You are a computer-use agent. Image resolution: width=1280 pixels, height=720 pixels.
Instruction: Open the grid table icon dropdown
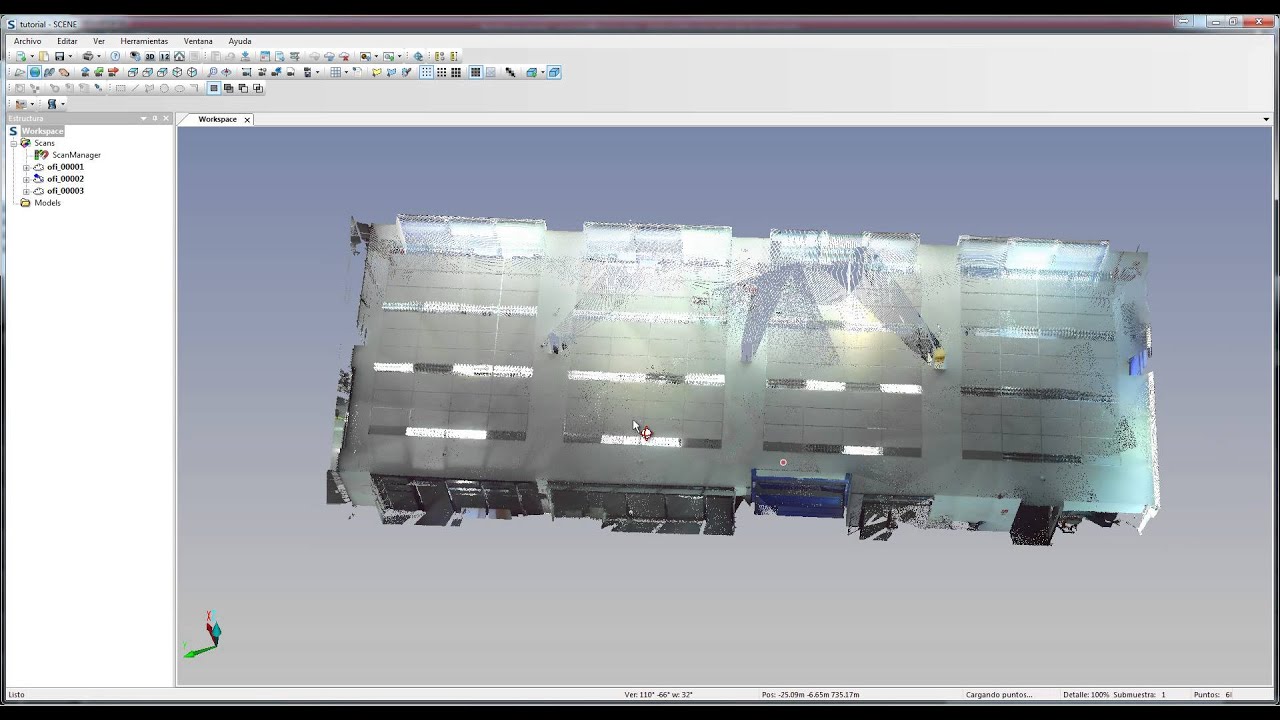click(346, 72)
